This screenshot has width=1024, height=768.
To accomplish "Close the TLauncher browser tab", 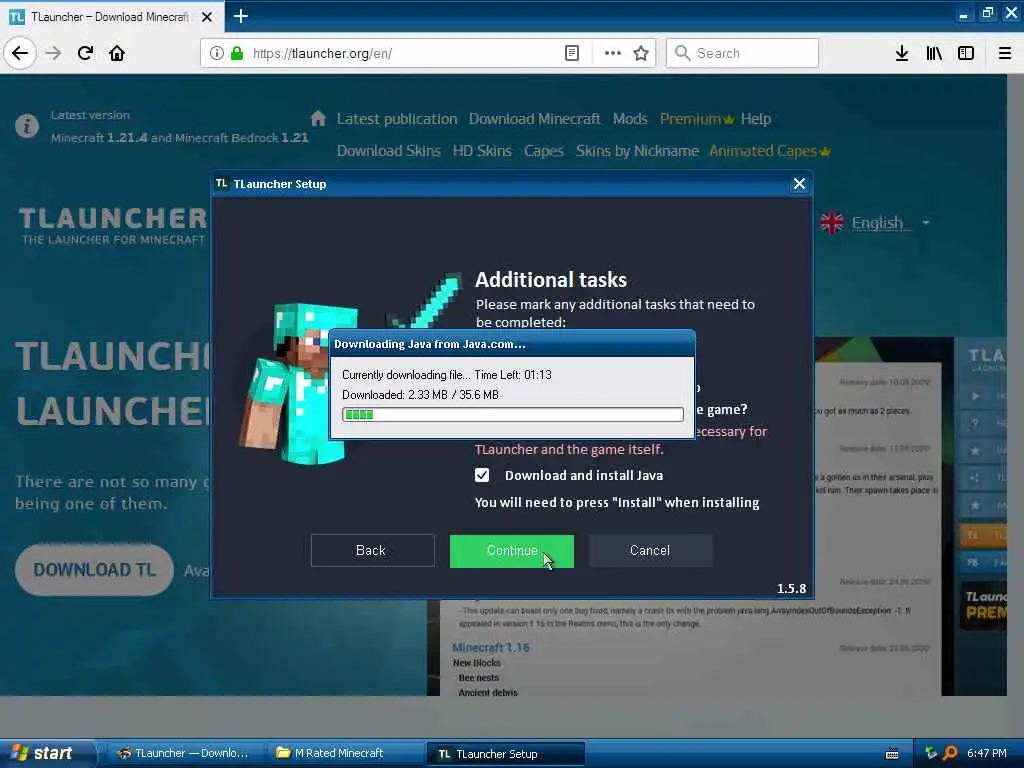I will (x=207, y=17).
